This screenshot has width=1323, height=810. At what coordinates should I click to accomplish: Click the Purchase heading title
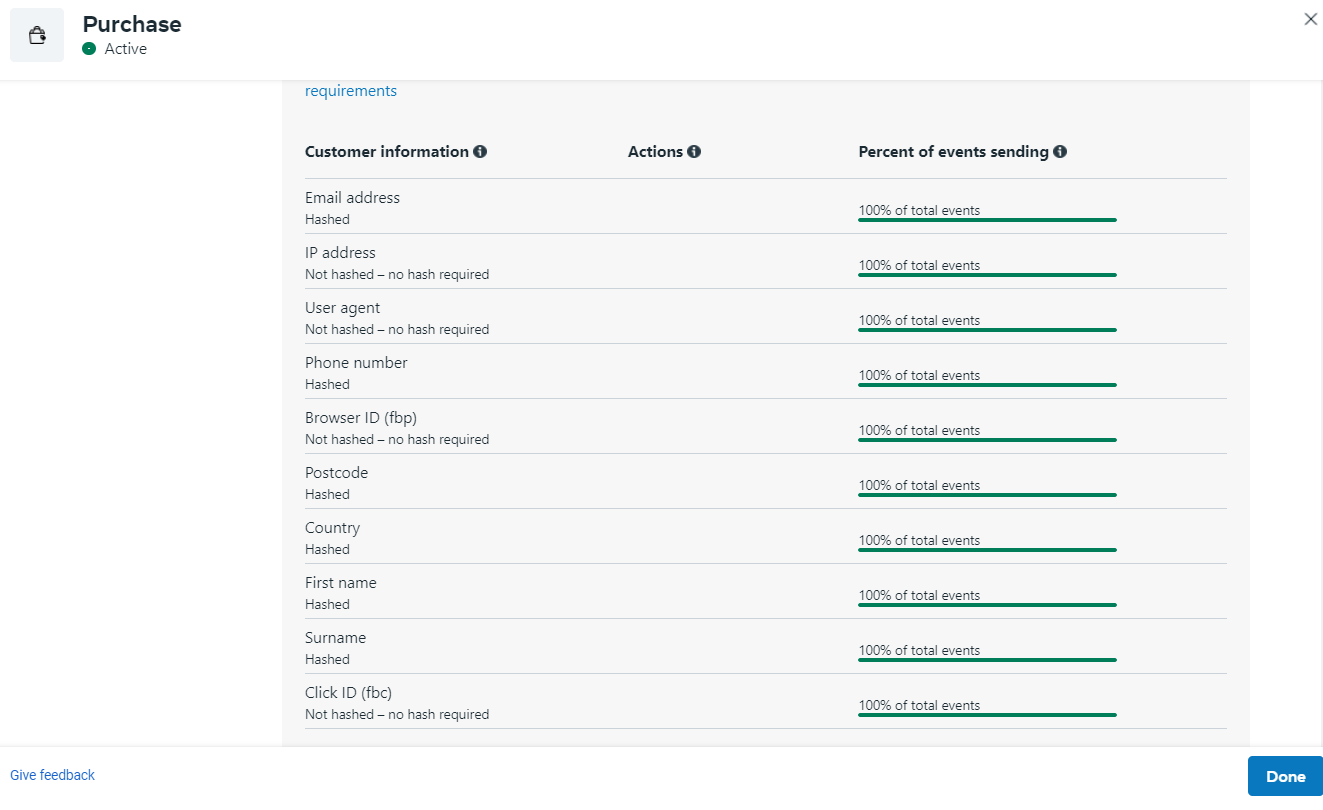[132, 24]
